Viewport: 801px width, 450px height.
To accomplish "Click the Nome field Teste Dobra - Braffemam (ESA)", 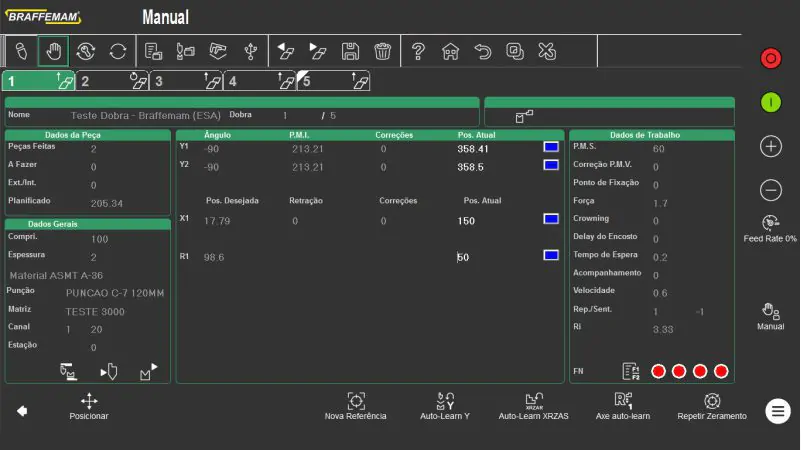I will coord(146,115).
